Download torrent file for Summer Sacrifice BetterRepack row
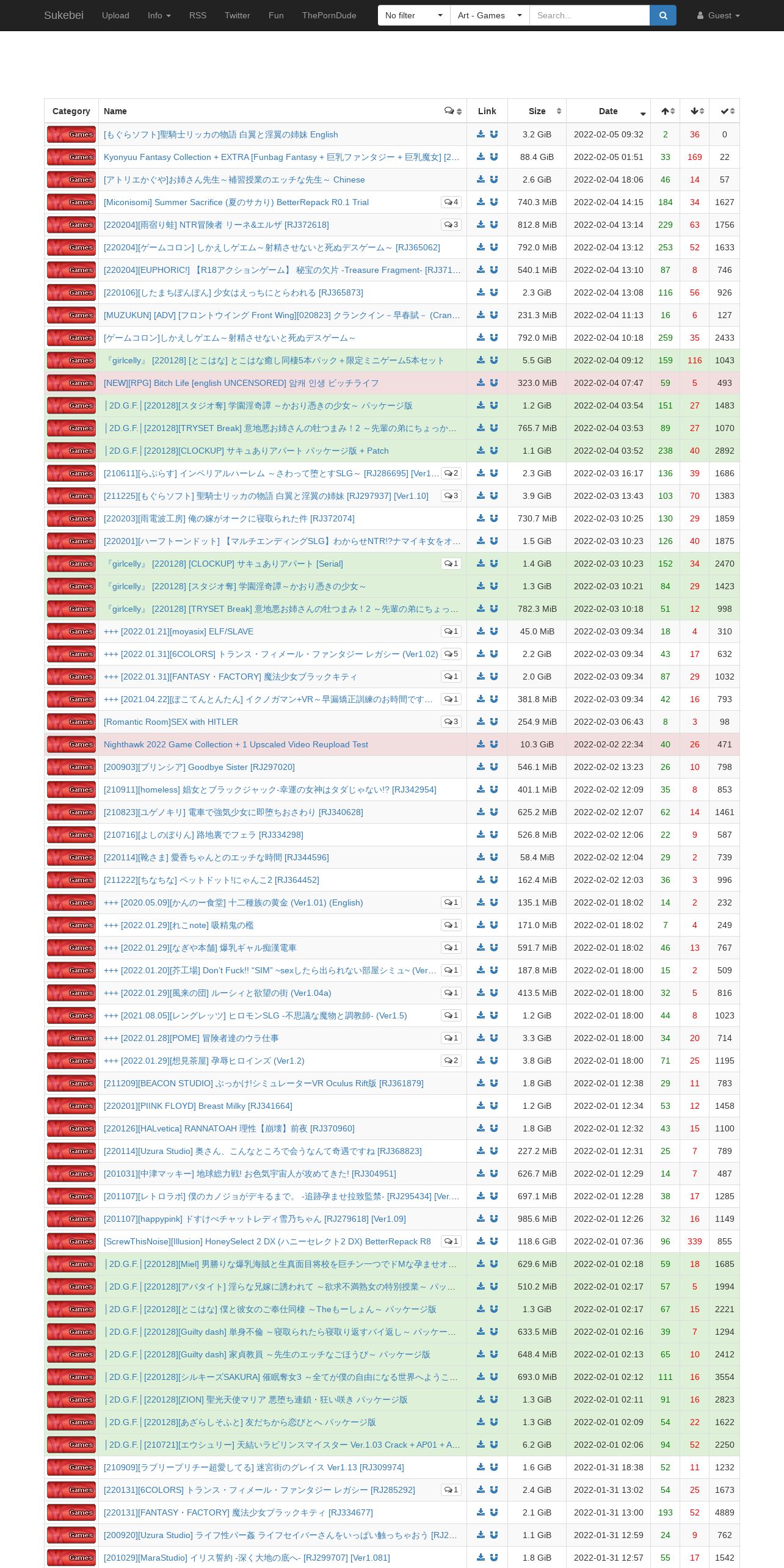This screenshot has width=784, height=1568. 481,202
